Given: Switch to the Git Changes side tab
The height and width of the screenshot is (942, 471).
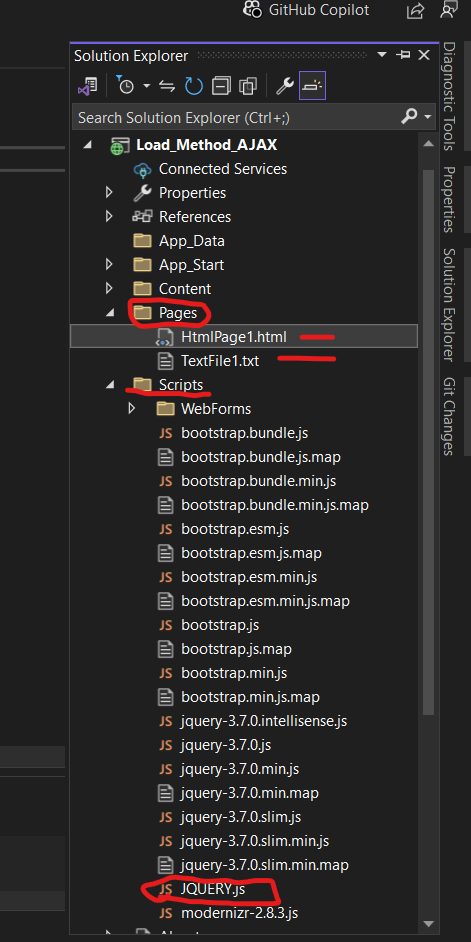Looking at the screenshot, I should tap(448, 416).
